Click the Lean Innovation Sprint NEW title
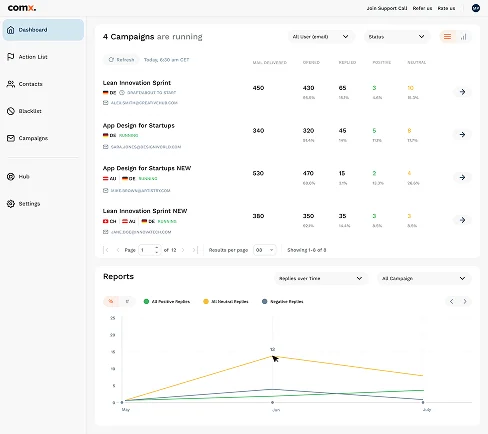This screenshot has width=488, height=434. (x=145, y=211)
